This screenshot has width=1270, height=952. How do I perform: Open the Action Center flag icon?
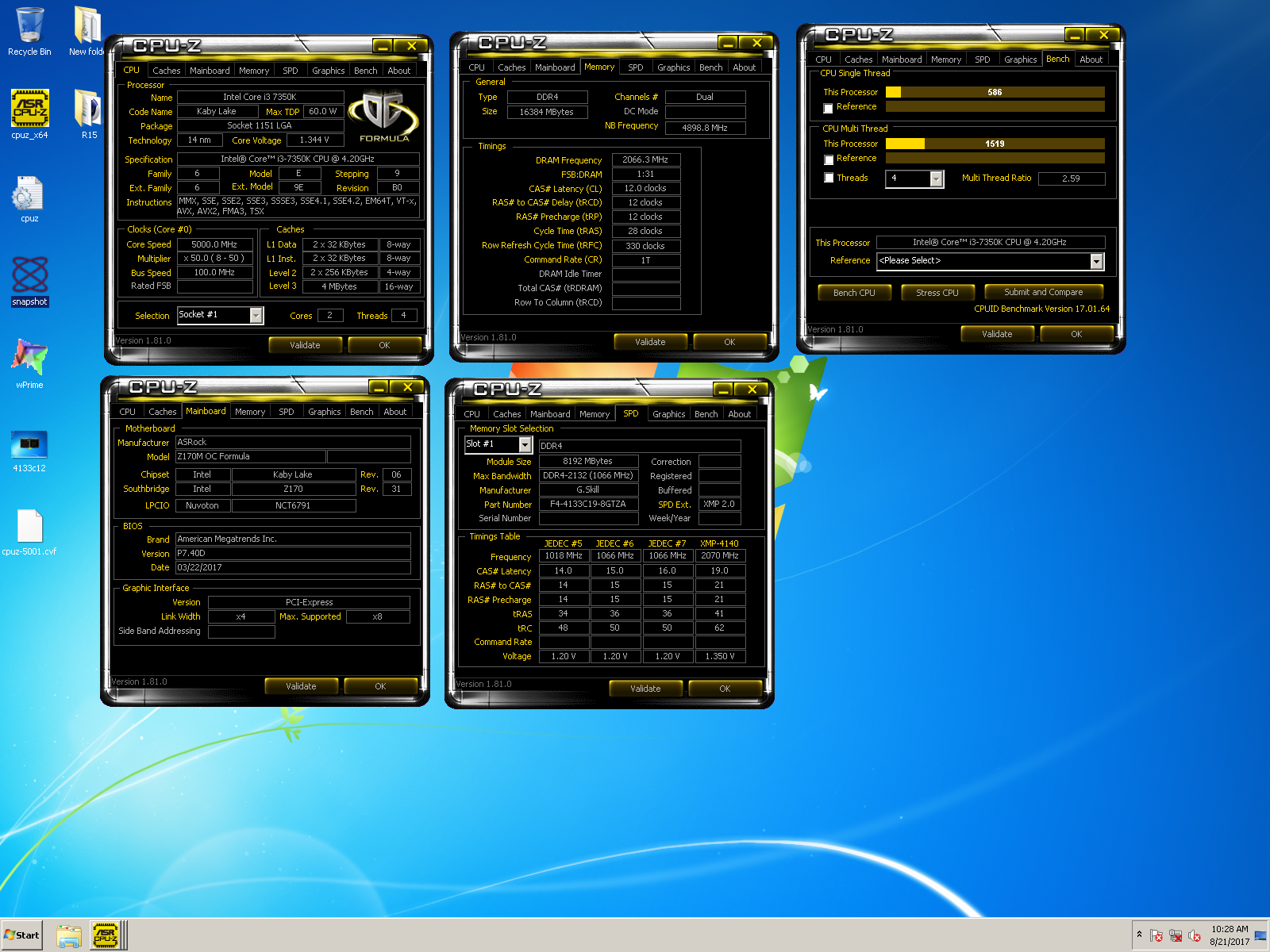[x=1156, y=936]
